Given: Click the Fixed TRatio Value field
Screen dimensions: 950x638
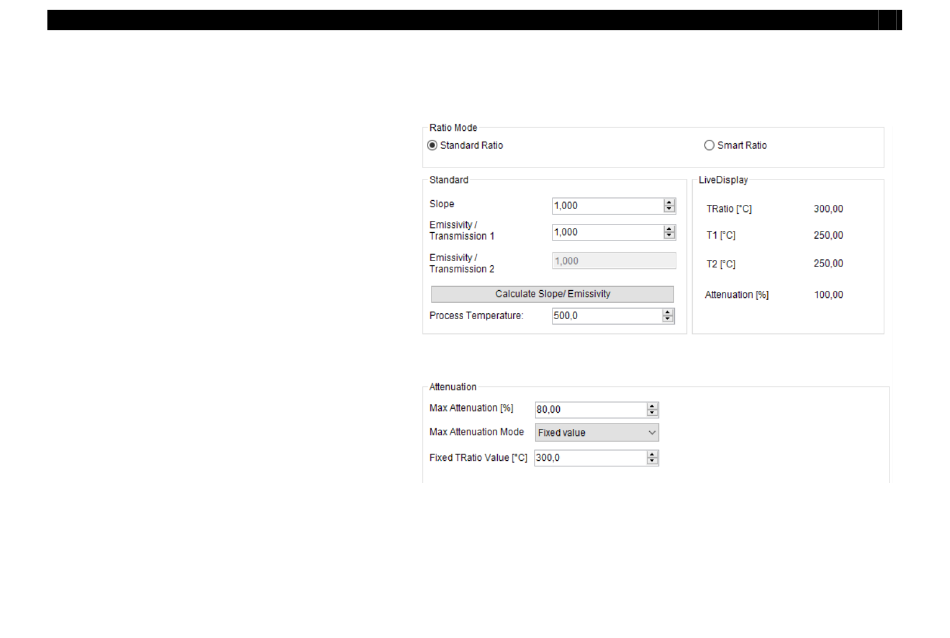Looking at the screenshot, I should [x=591, y=458].
